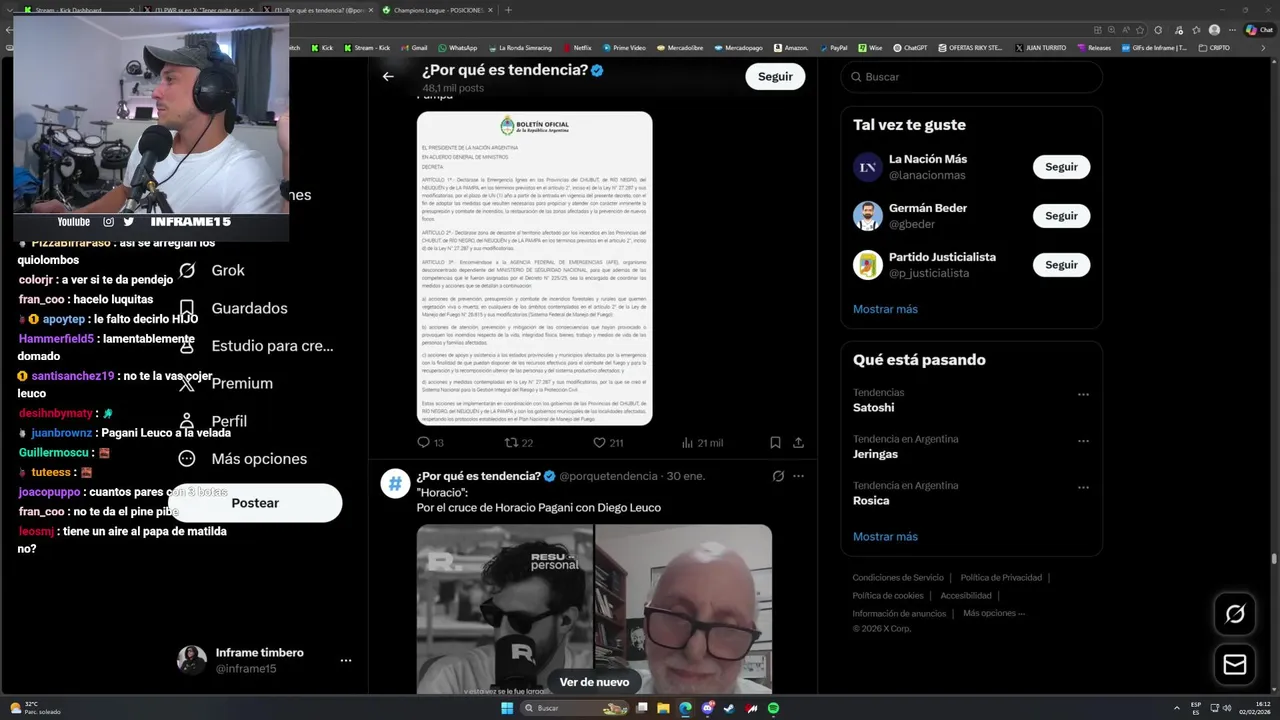Follow La Nación Más

click(x=1061, y=167)
